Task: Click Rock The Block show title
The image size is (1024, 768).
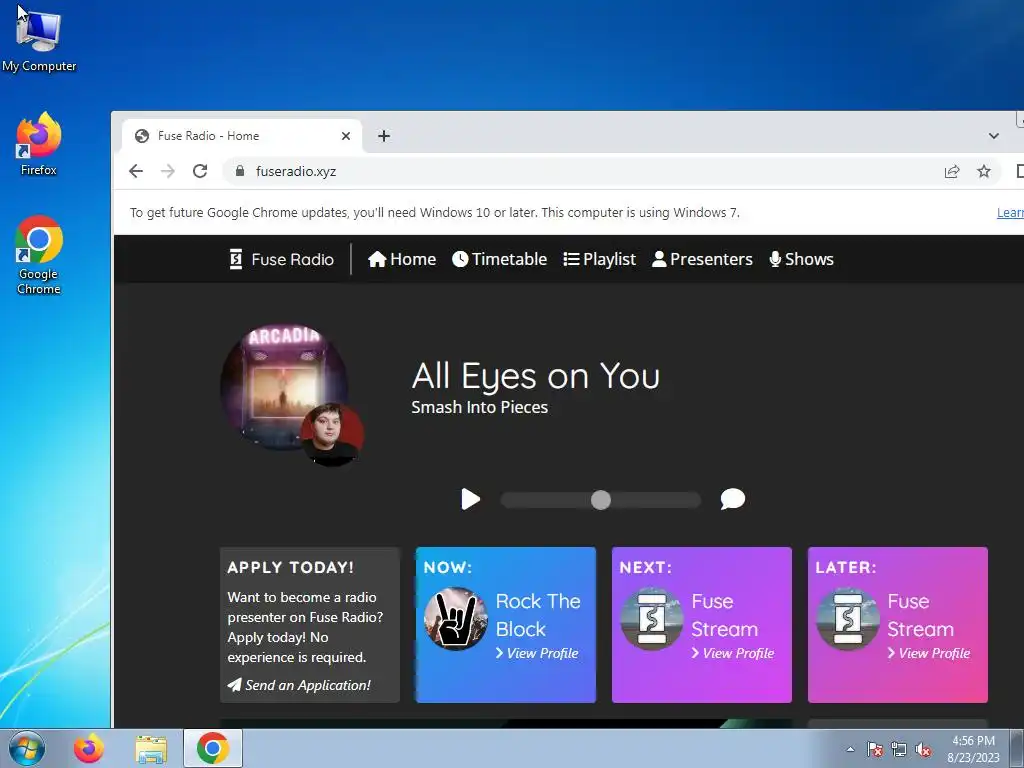Action: tap(538, 615)
